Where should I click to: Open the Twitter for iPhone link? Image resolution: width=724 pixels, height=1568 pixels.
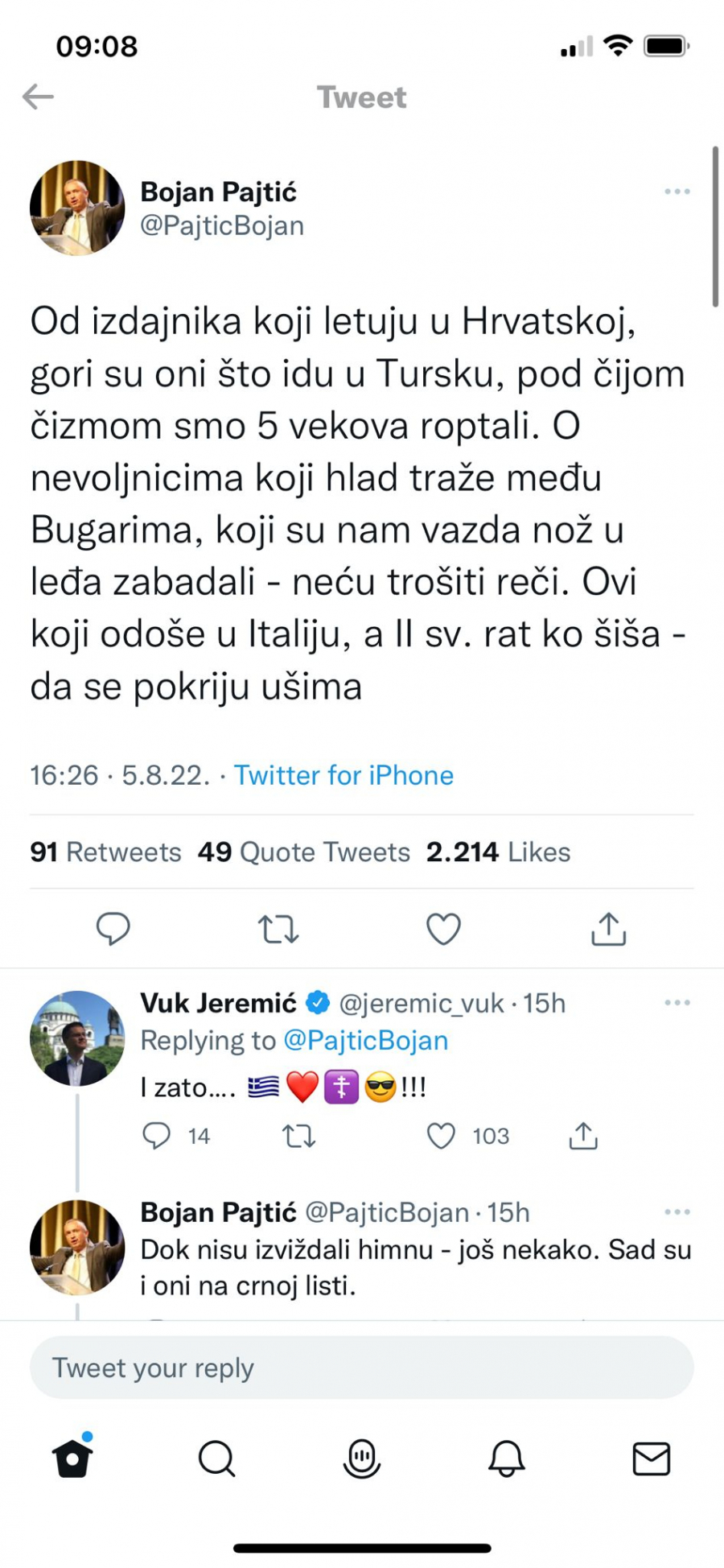coord(343,775)
